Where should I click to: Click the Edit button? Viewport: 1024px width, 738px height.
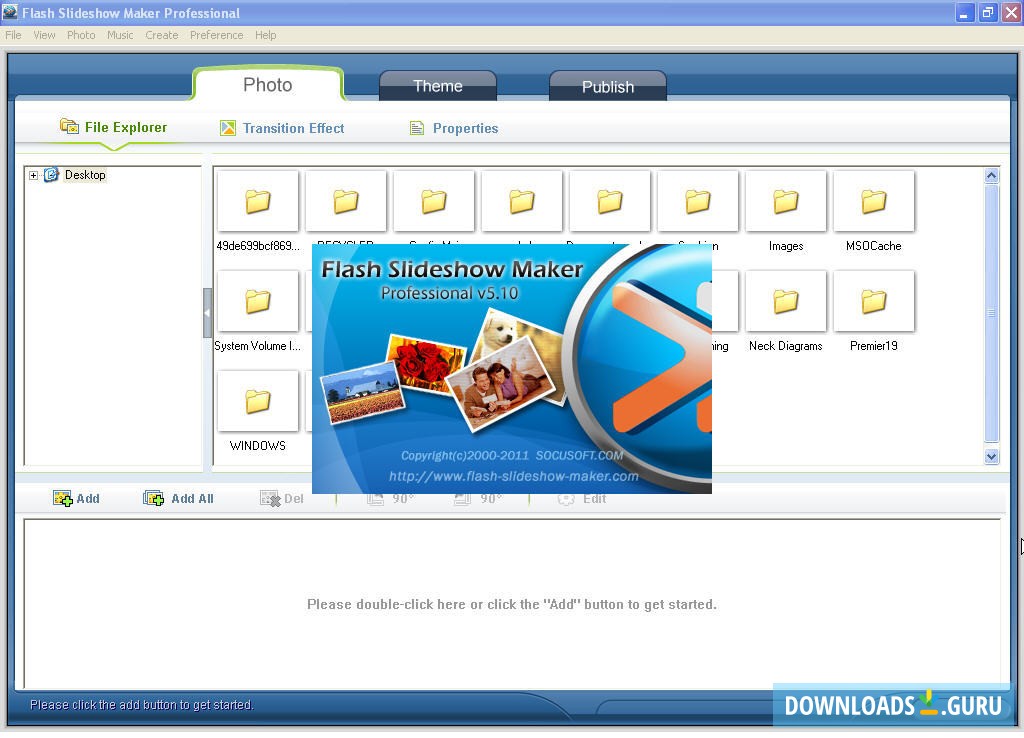point(583,498)
